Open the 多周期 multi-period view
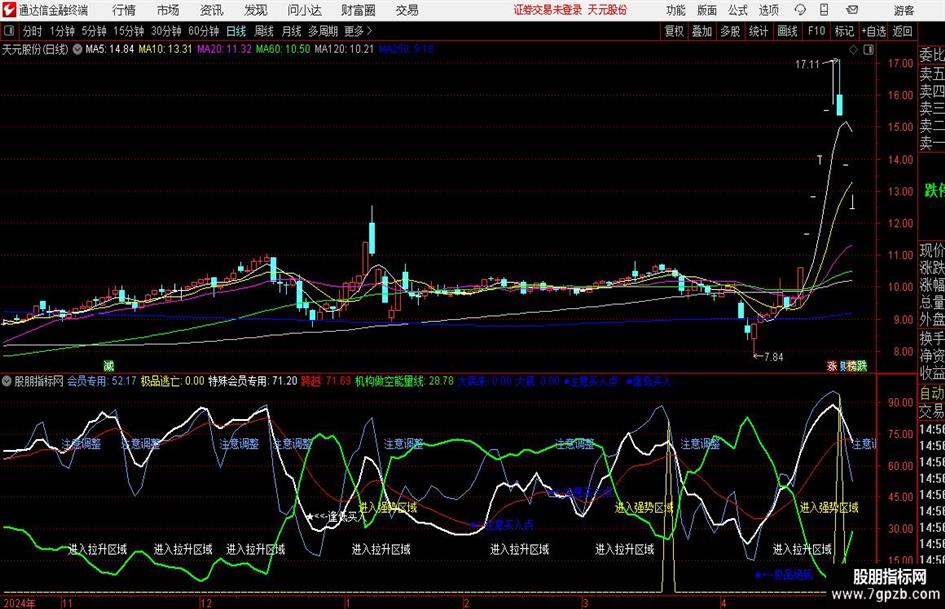945x609 pixels. click(x=323, y=31)
